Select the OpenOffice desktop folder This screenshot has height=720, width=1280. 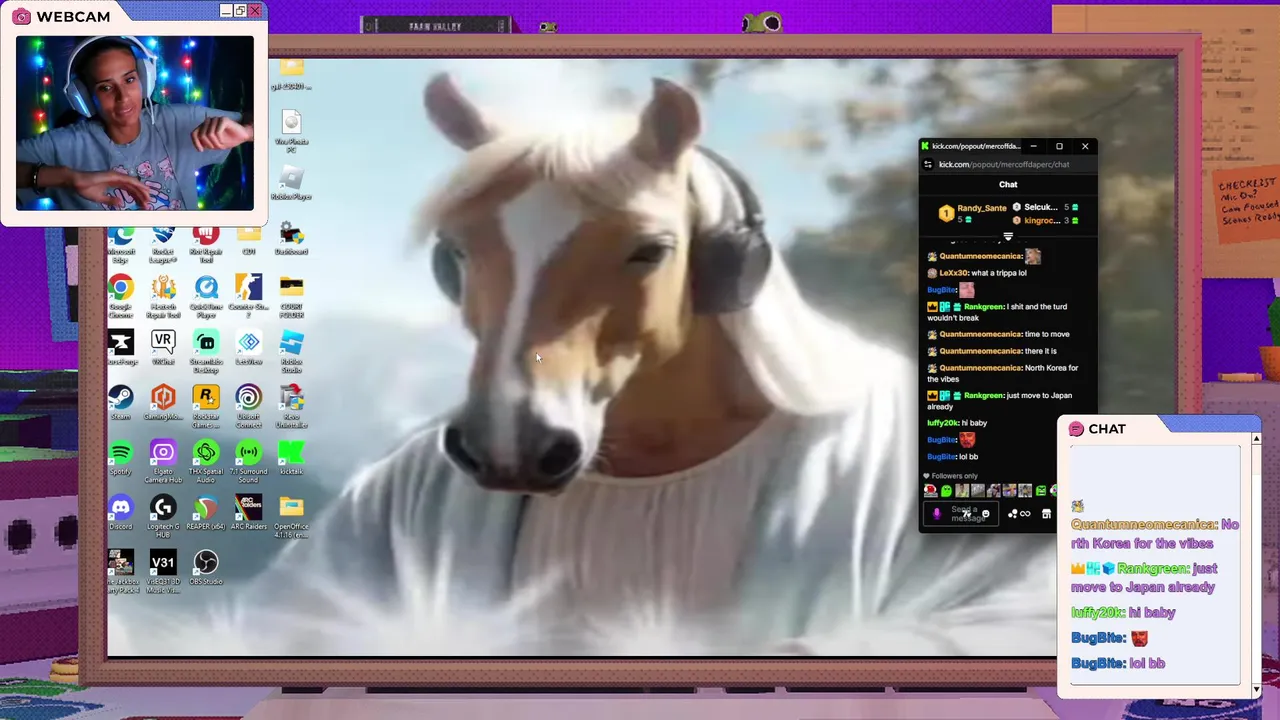[x=291, y=517]
